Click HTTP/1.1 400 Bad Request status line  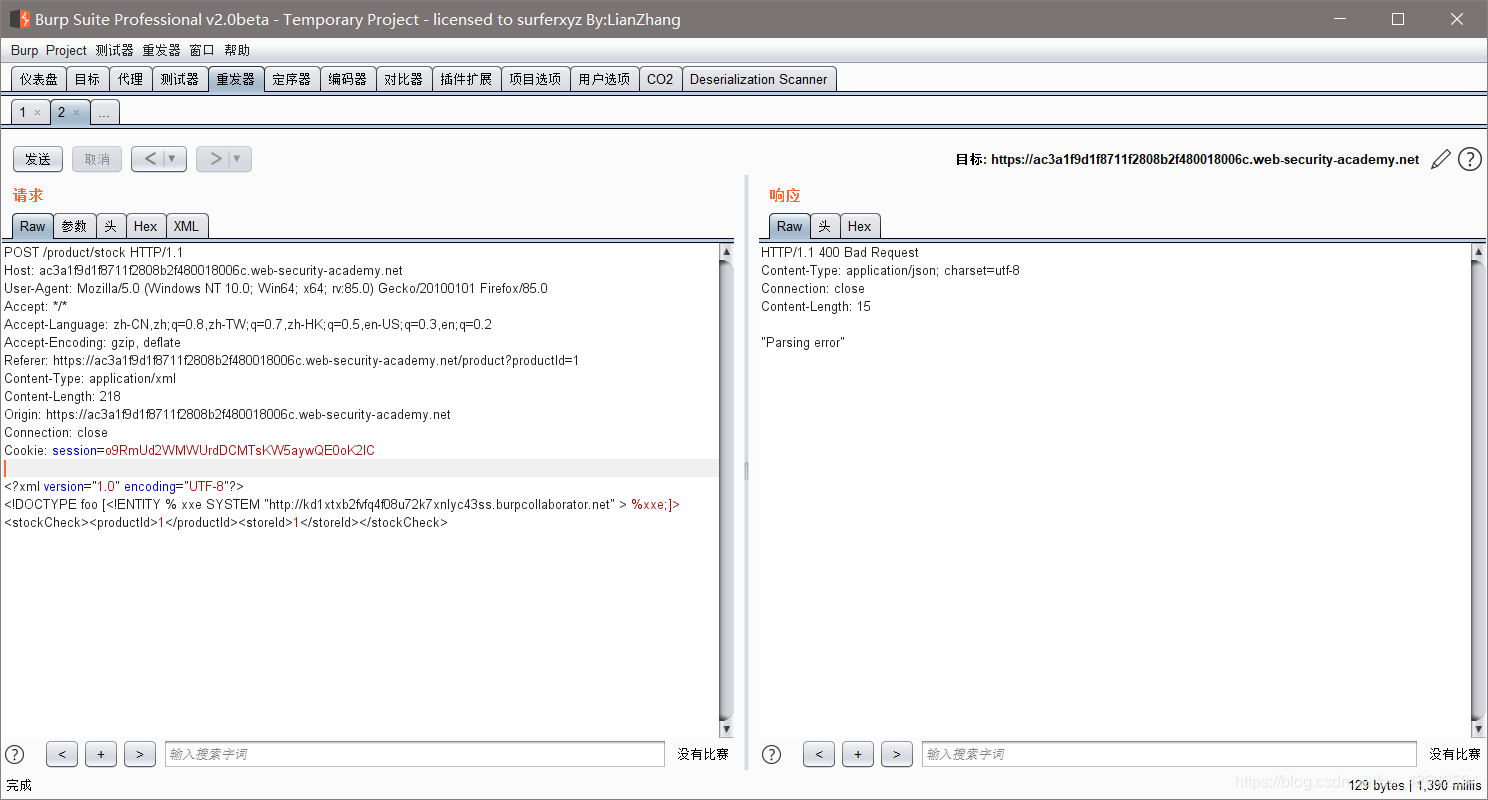point(840,253)
